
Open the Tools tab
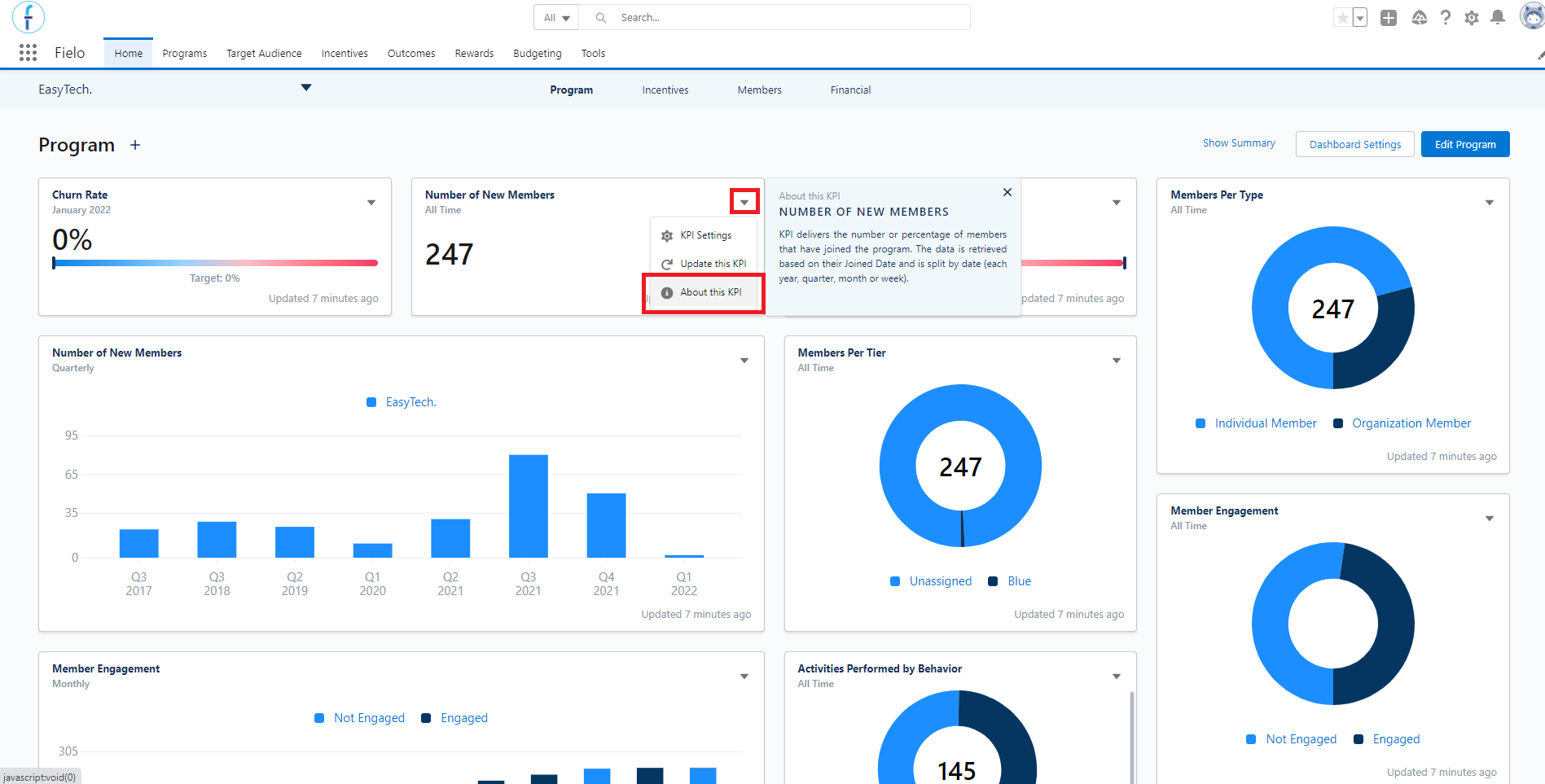593,54
